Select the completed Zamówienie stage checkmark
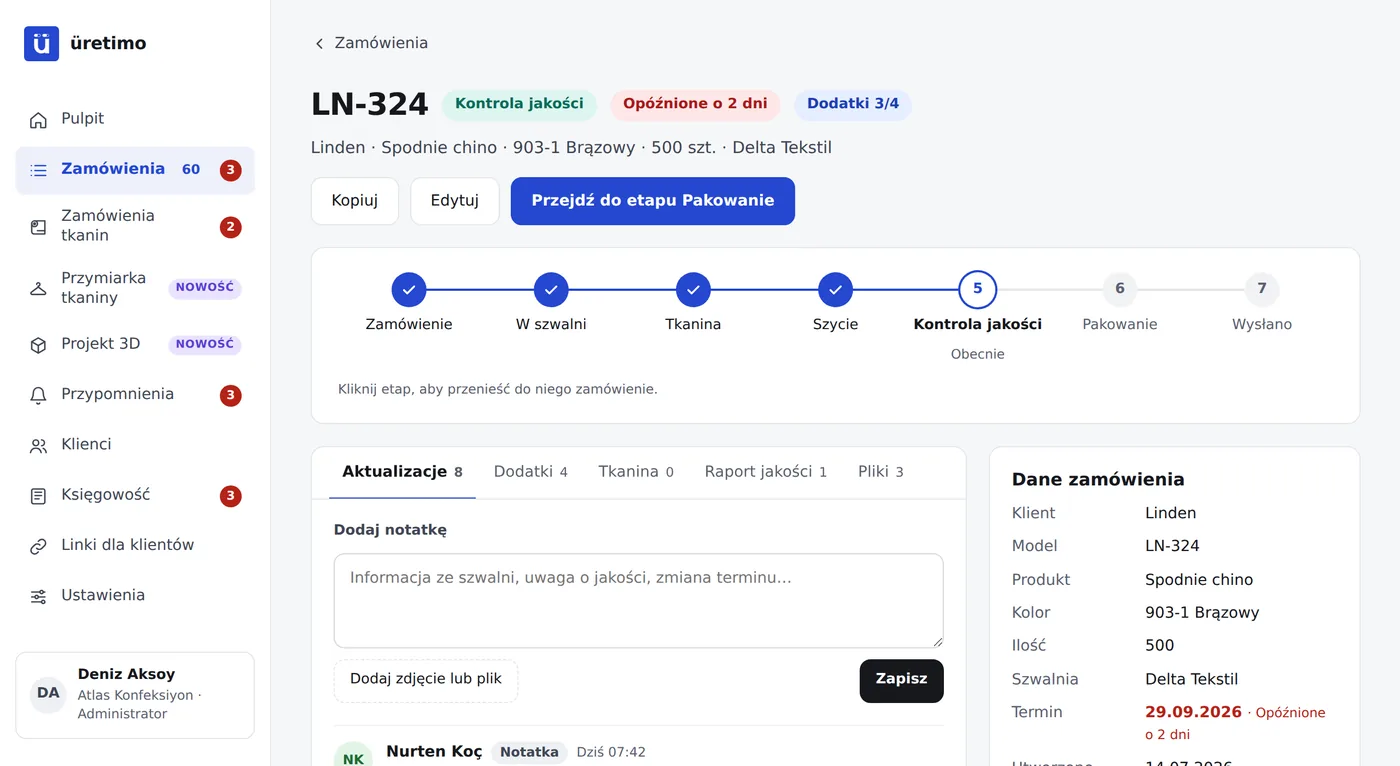The image size is (1400, 766). 409,290
